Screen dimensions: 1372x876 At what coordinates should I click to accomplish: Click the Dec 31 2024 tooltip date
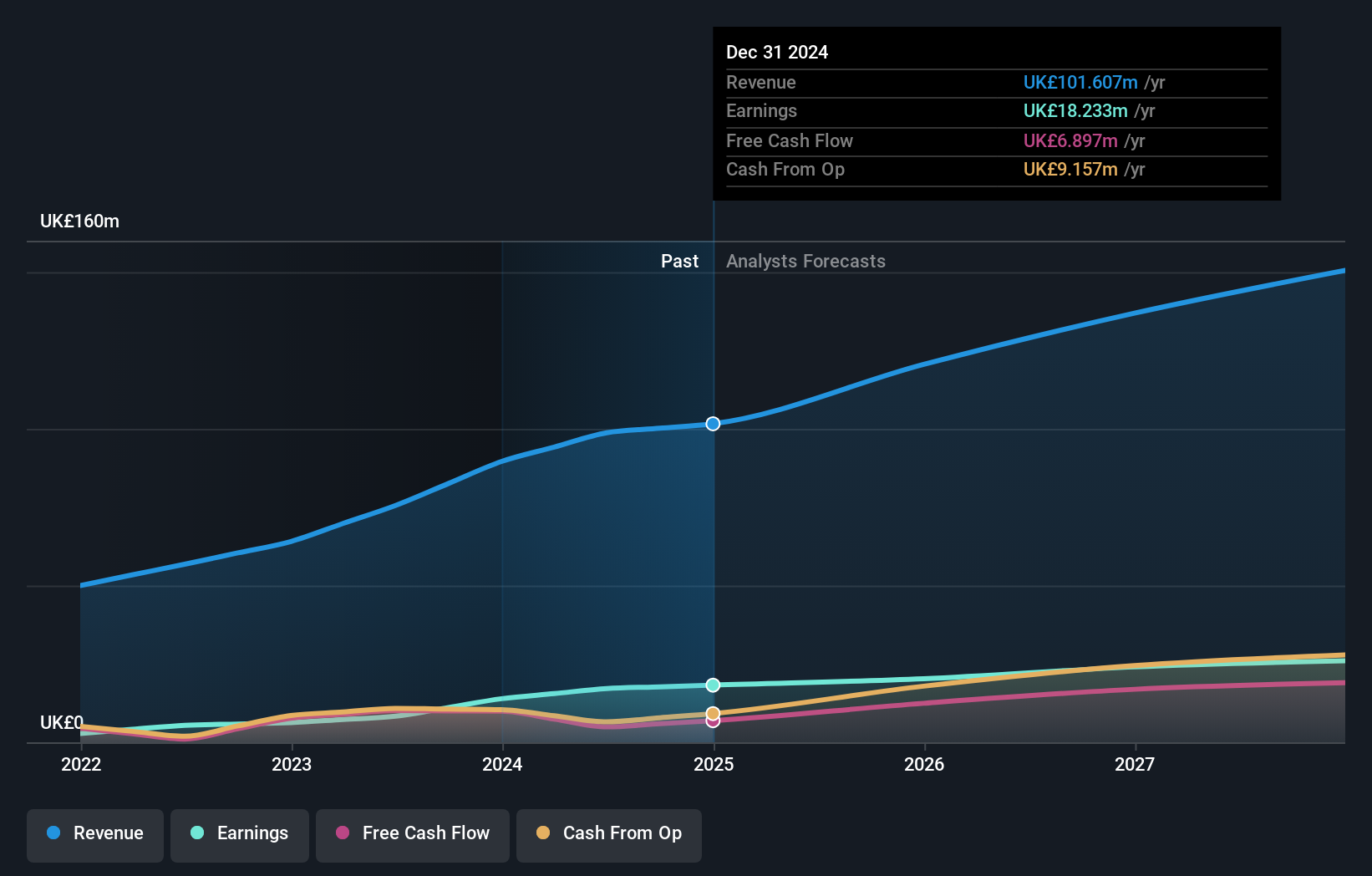(x=777, y=52)
